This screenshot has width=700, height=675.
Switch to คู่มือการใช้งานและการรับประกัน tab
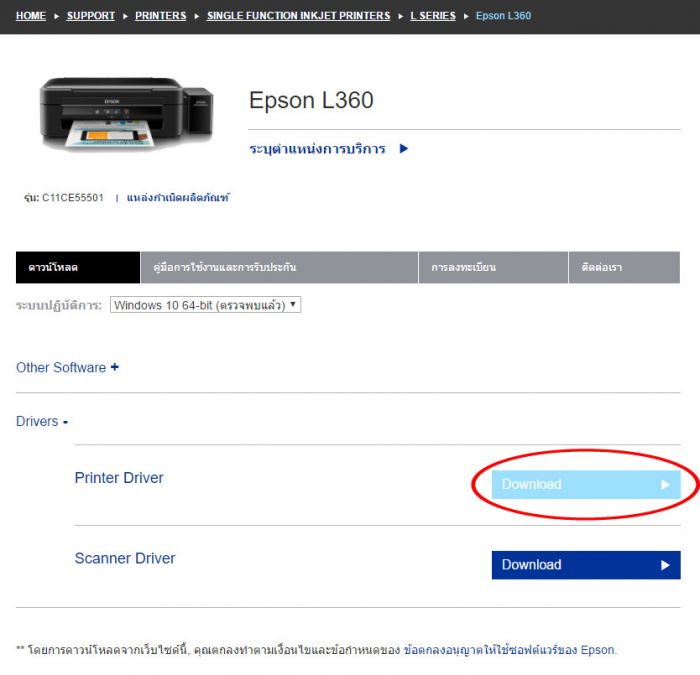(x=279, y=267)
